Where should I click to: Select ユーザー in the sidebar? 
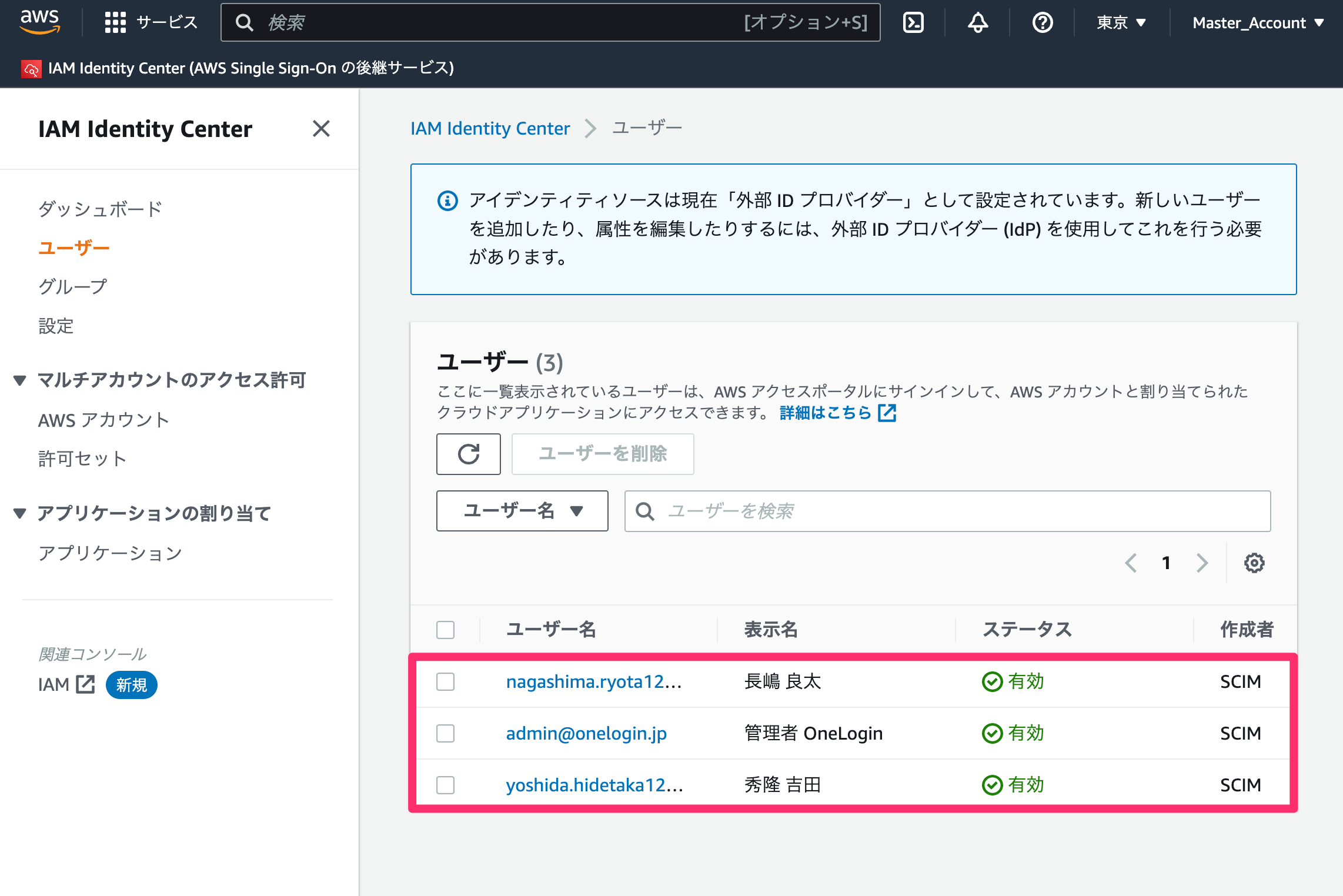pyautogui.click(x=74, y=248)
